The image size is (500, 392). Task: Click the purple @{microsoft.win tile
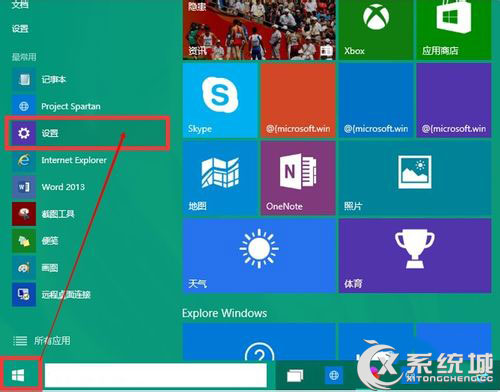[x=454, y=100]
